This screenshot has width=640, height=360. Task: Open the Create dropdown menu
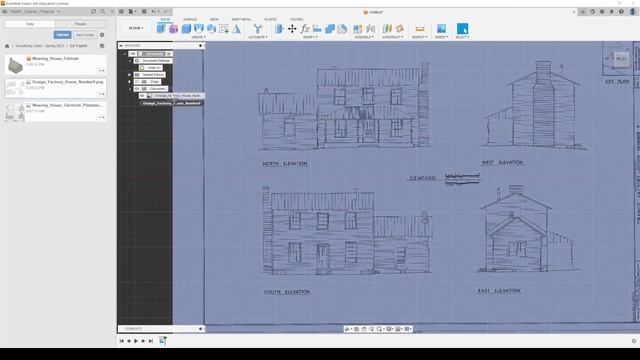[198, 37]
